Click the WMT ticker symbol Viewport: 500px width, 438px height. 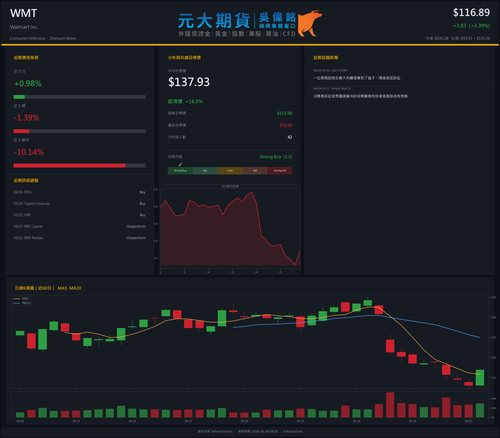23,13
